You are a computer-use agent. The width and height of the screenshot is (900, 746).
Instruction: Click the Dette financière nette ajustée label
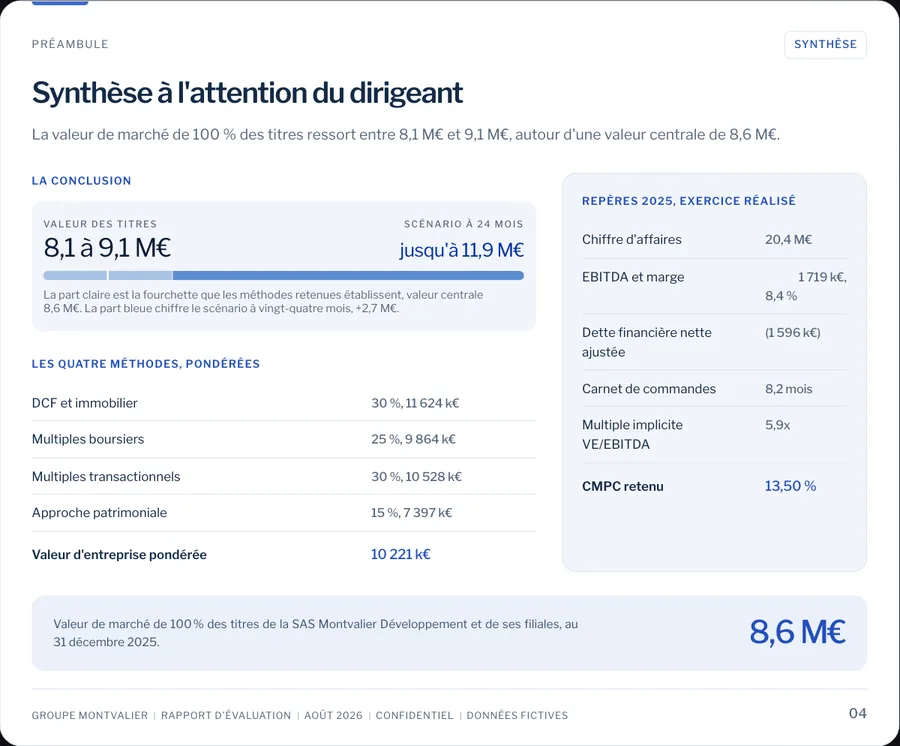[x=647, y=342]
